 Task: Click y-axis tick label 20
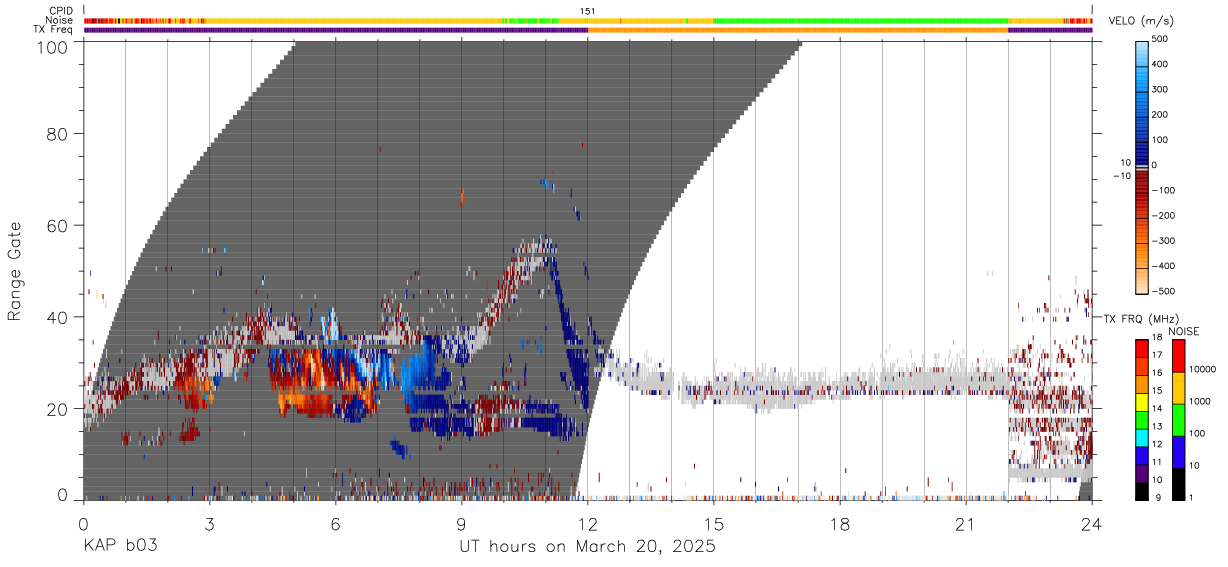click(x=59, y=409)
